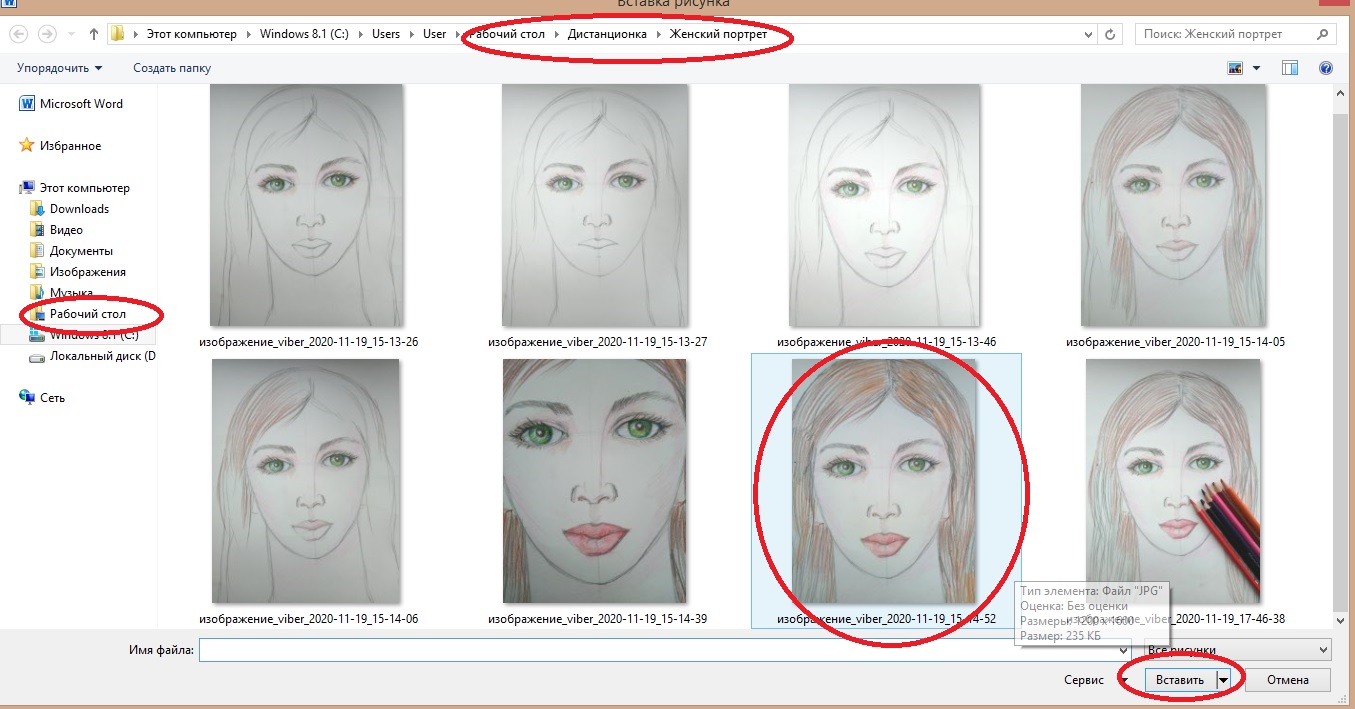Screen dimensions: 1355x709
Task: Open Downloads in navigation pane
Action: 79,209
